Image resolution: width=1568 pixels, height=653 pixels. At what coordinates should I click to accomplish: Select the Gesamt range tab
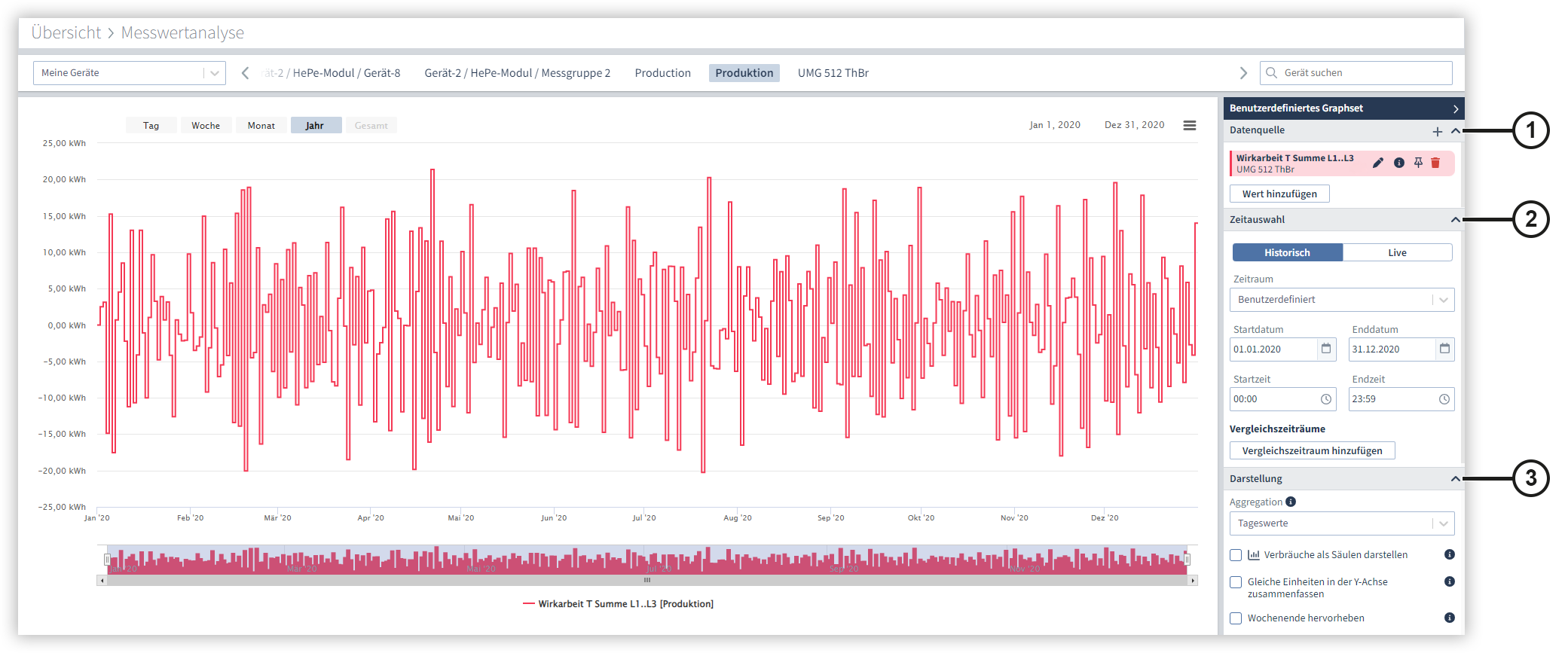[371, 126]
